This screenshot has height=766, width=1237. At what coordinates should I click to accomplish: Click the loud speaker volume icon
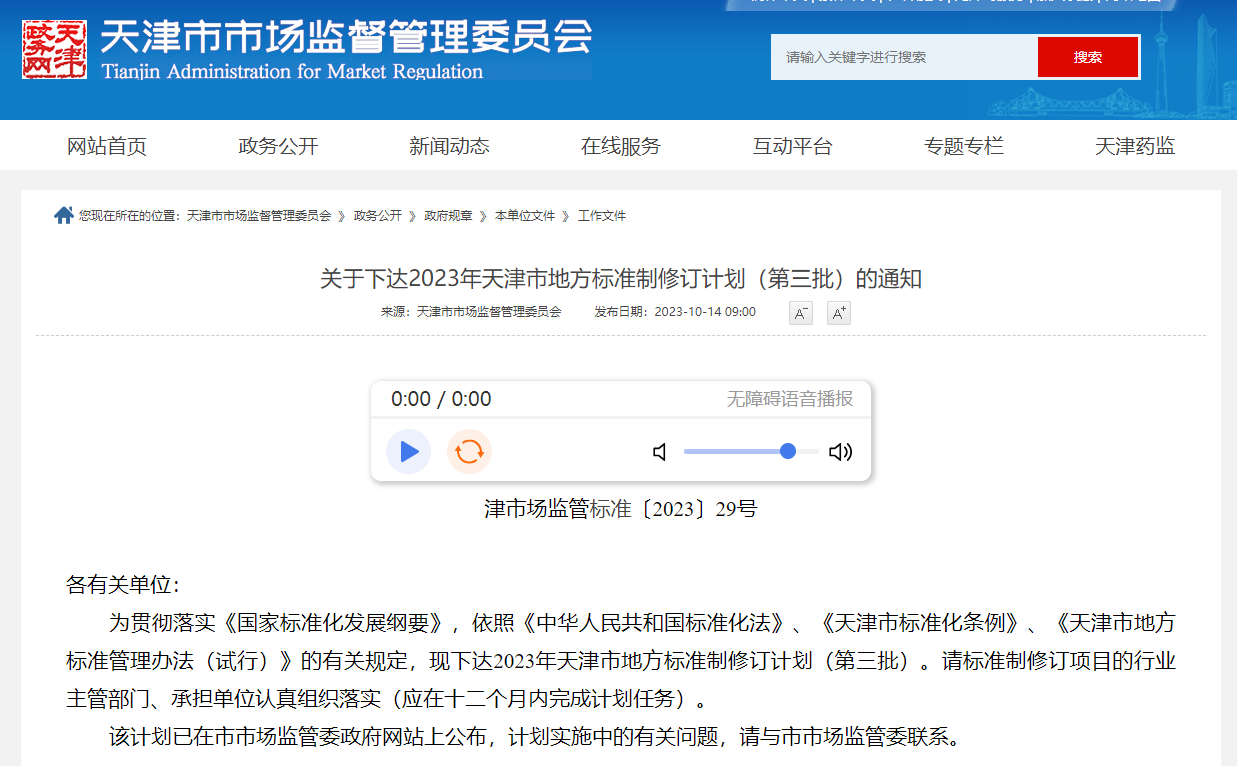coord(840,452)
